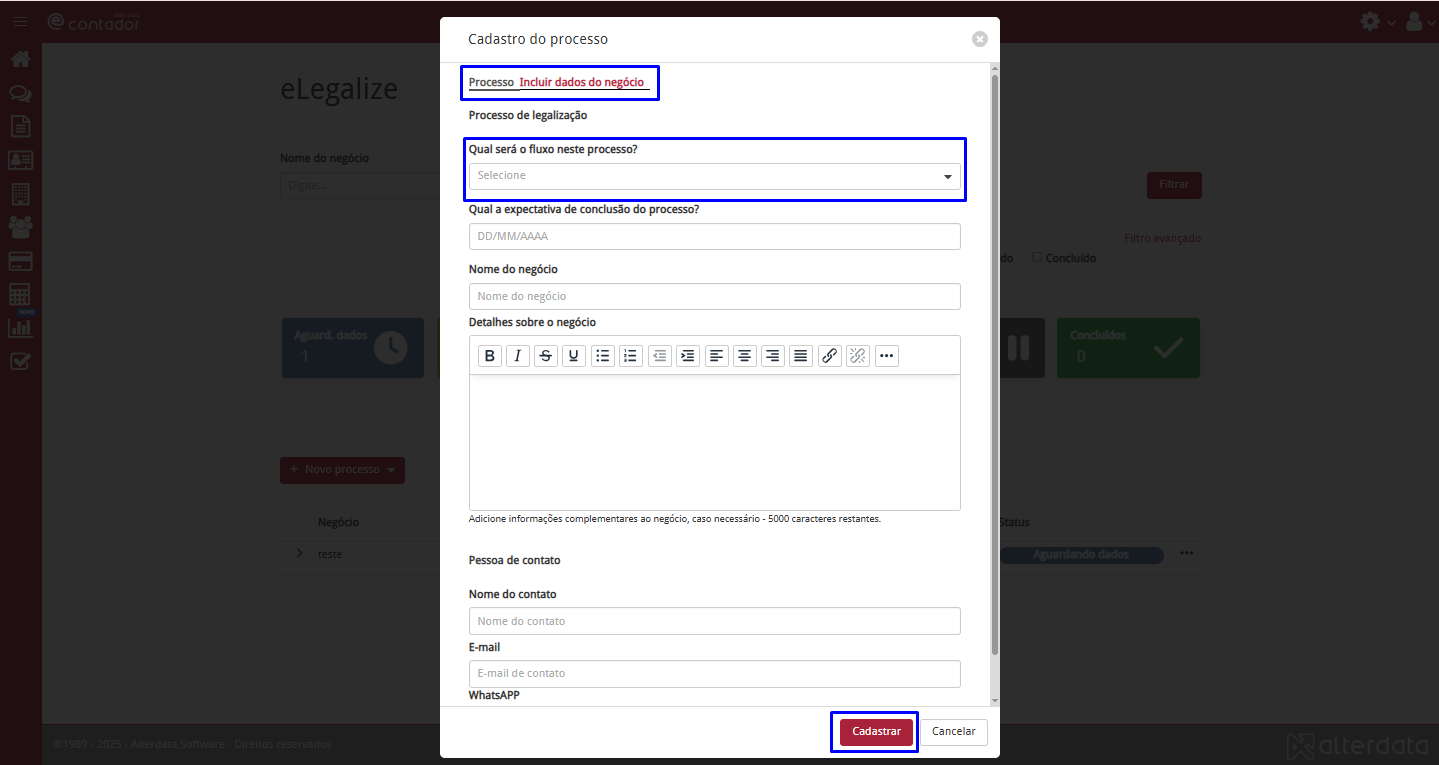Apply strikethrough formatting in the editor

546,355
